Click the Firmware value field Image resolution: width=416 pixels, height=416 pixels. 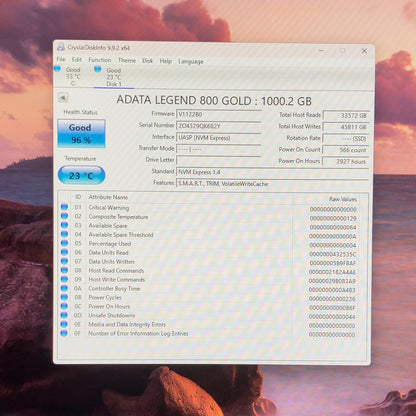point(219,114)
